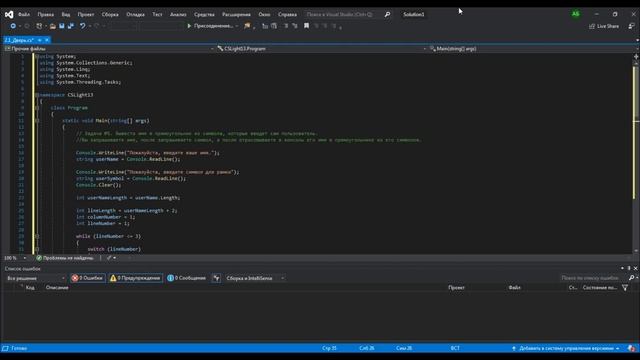The image size is (640, 360).
Task: Open the Вид menu
Action: coord(66,14)
